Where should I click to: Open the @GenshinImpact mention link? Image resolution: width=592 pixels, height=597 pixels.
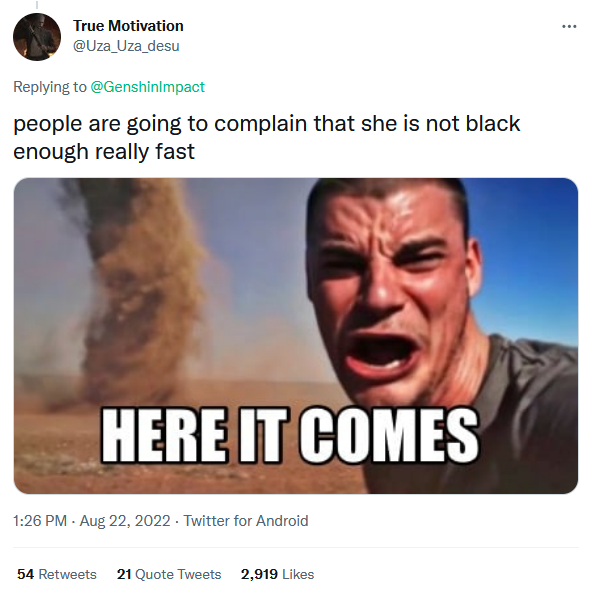pyautogui.click(x=148, y=87)
